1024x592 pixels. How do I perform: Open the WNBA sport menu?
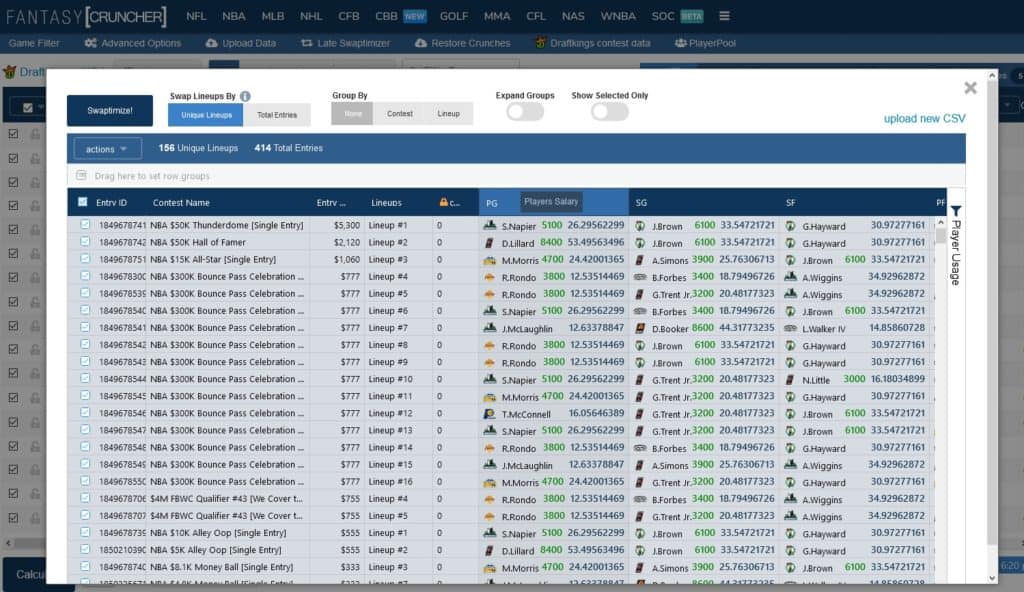(618, 16)
